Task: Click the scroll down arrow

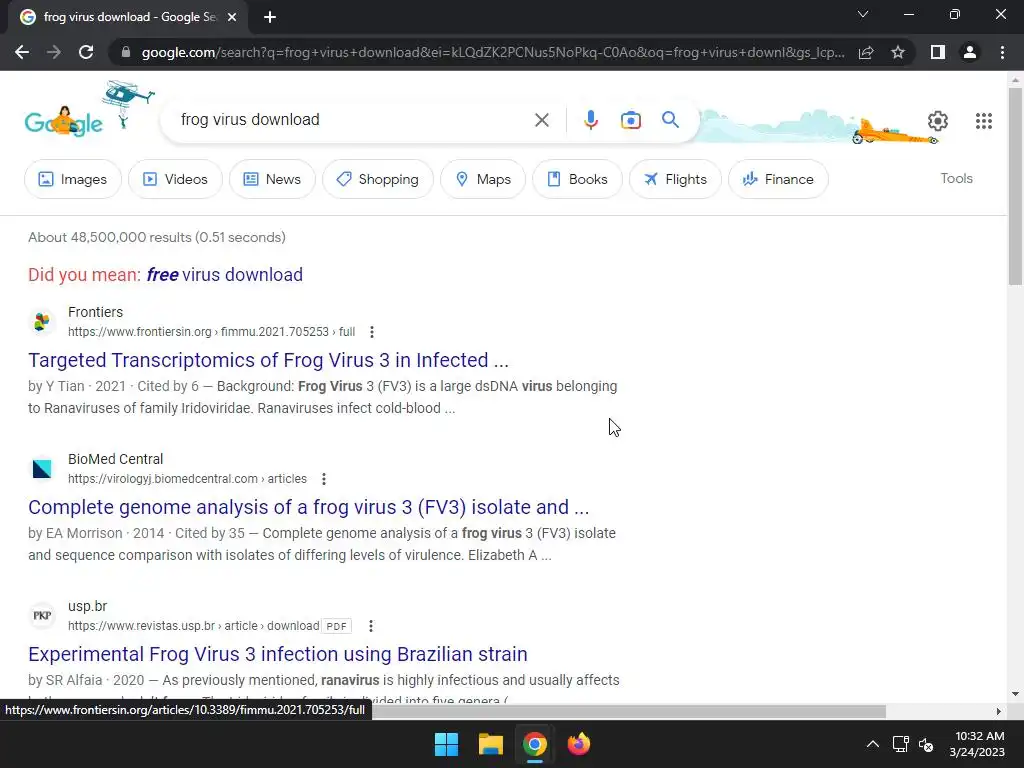Action: click(1015, 694)
